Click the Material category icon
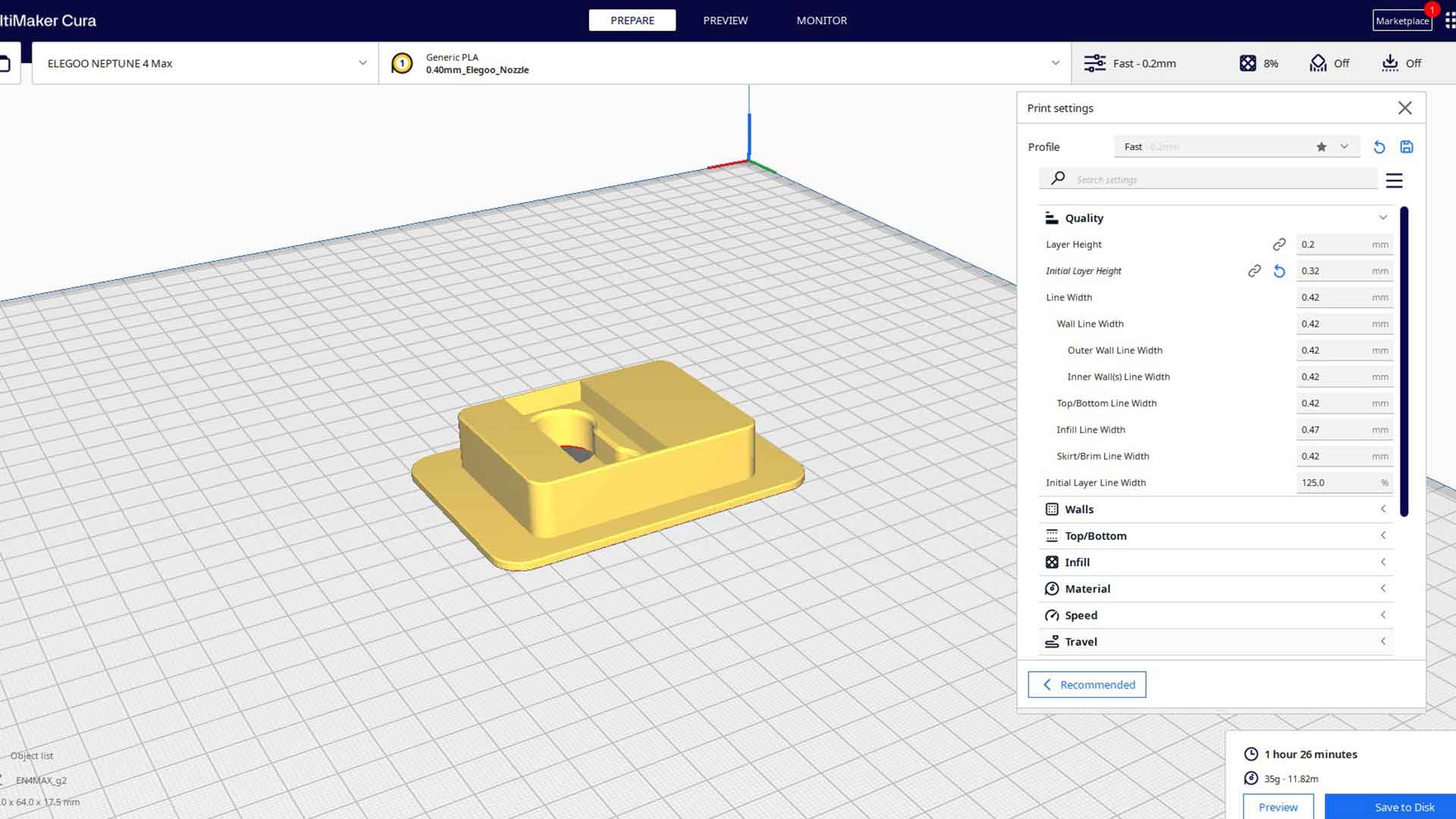The image size is (1456, 819). coord(1052,589)
